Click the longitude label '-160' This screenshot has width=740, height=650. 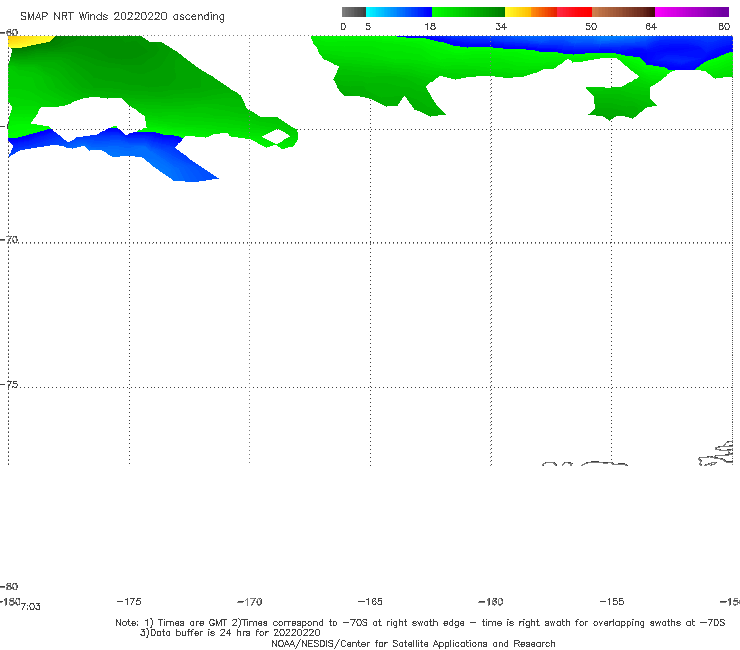(491, 601)
